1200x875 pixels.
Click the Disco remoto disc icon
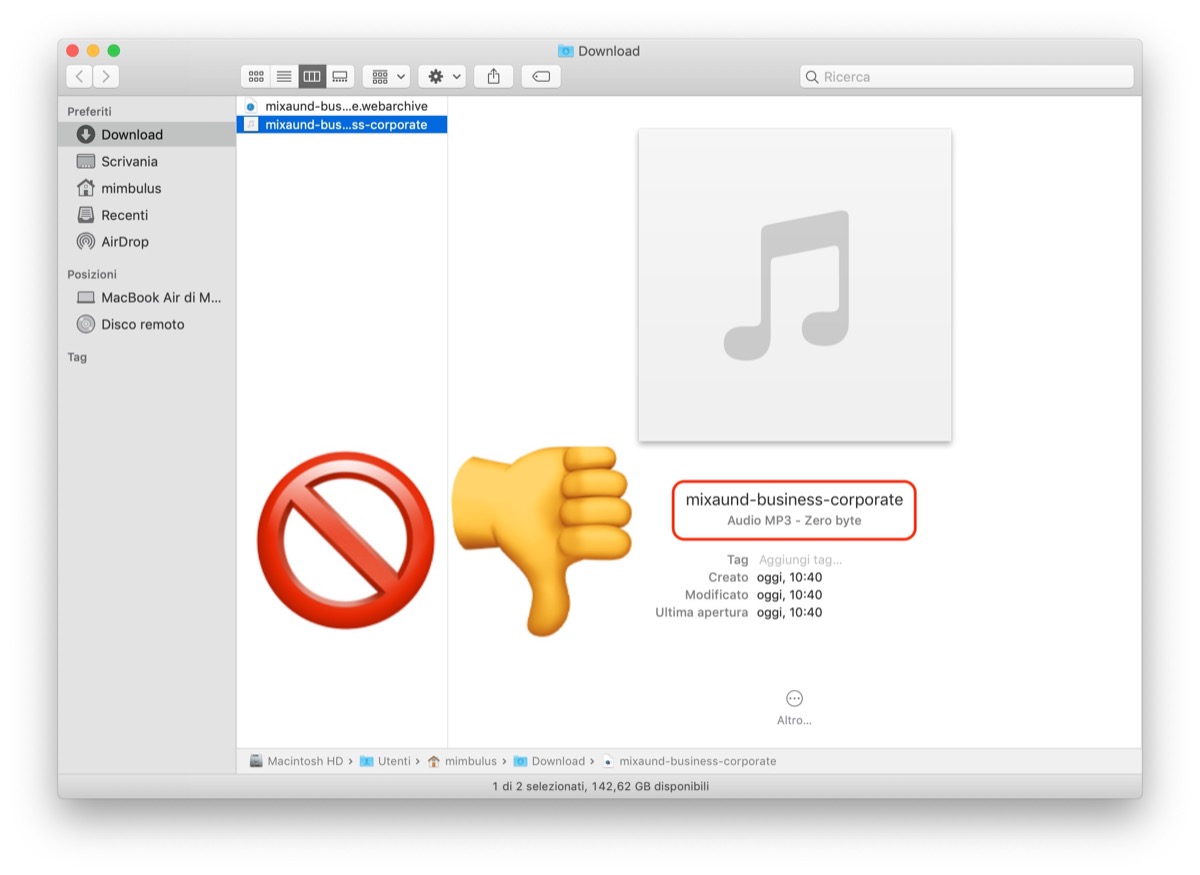(86, 324)
